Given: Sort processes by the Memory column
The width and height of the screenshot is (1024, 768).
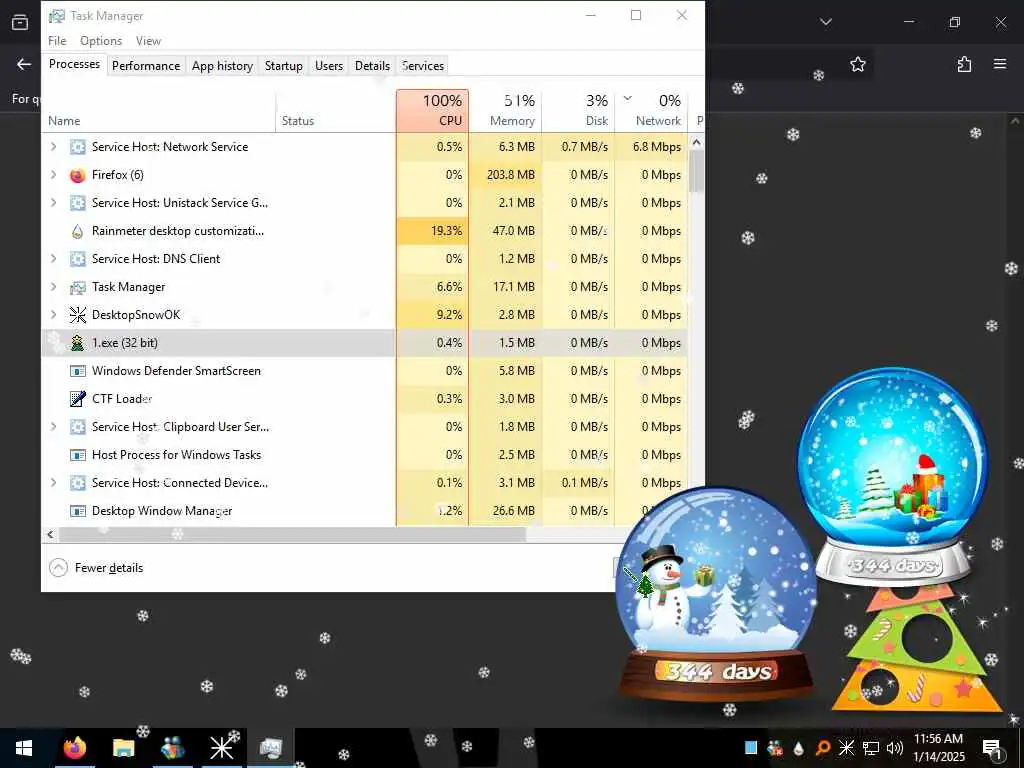Looking at the screenshot, I should [x=505, y=110].
